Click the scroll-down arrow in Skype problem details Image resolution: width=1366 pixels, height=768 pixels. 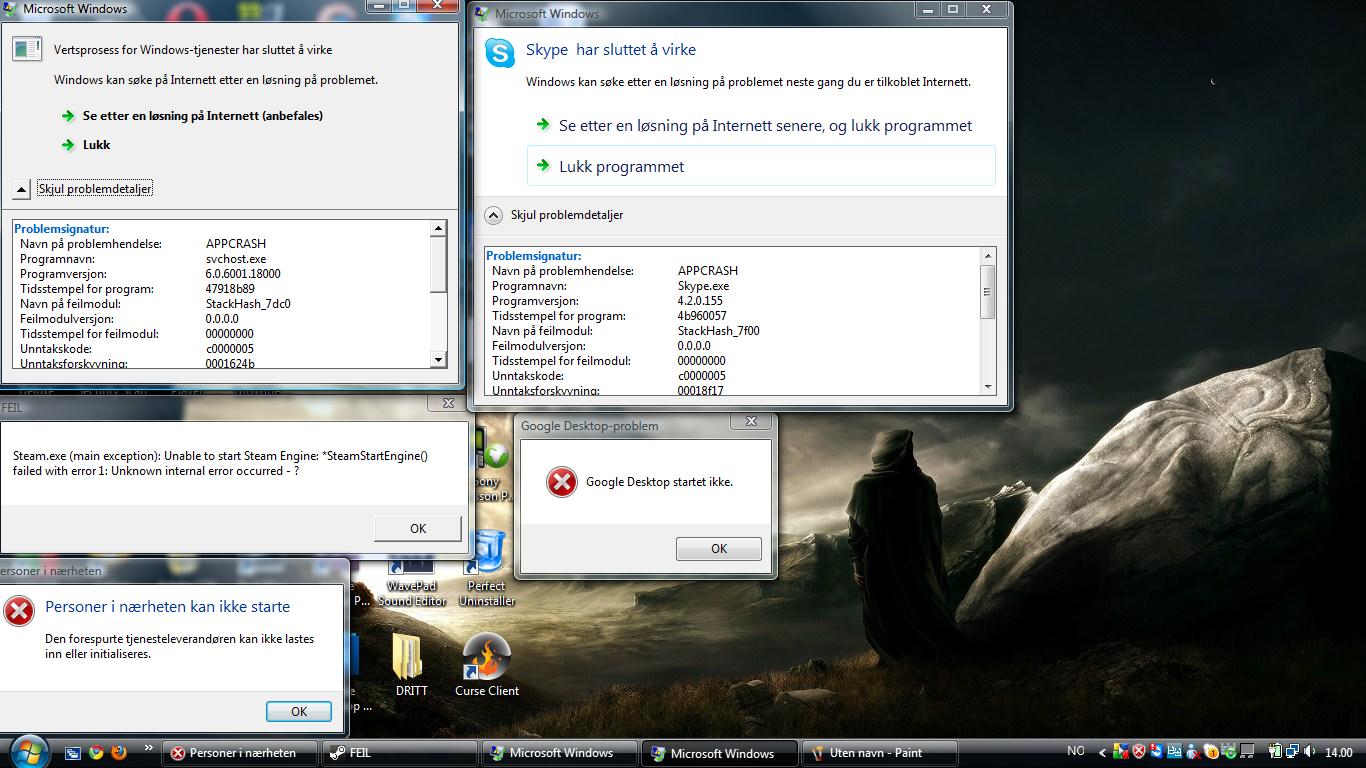coord(988,386)
